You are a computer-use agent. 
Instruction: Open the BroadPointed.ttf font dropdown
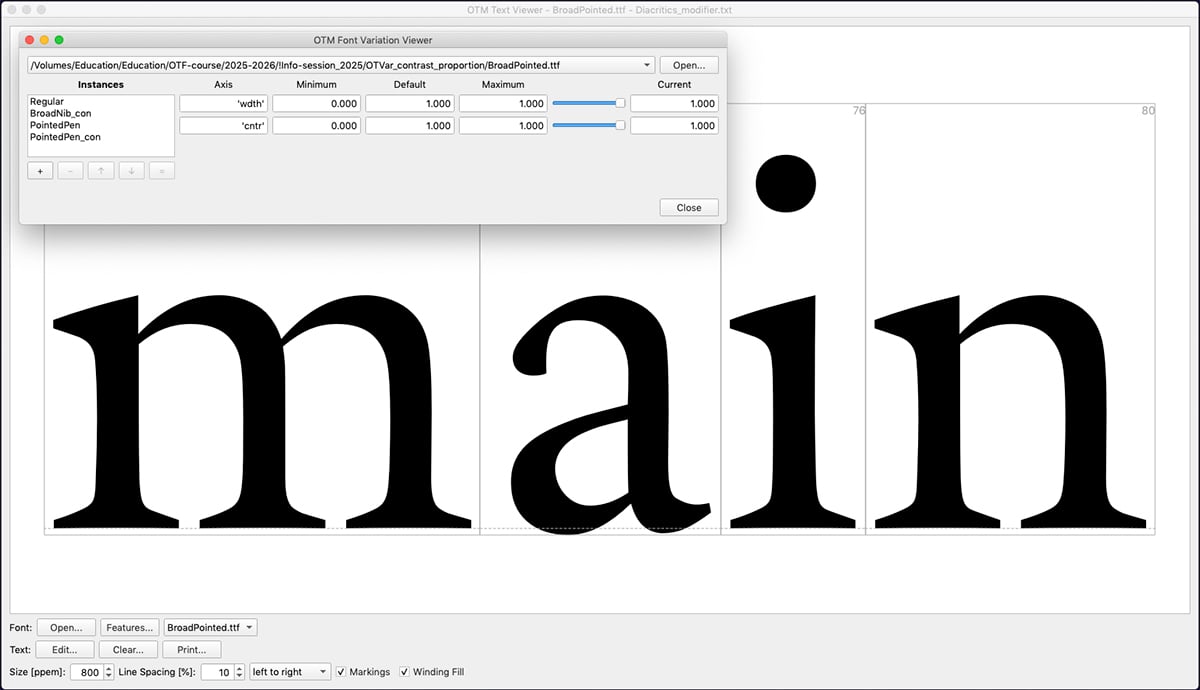click(x=210, y=628)
